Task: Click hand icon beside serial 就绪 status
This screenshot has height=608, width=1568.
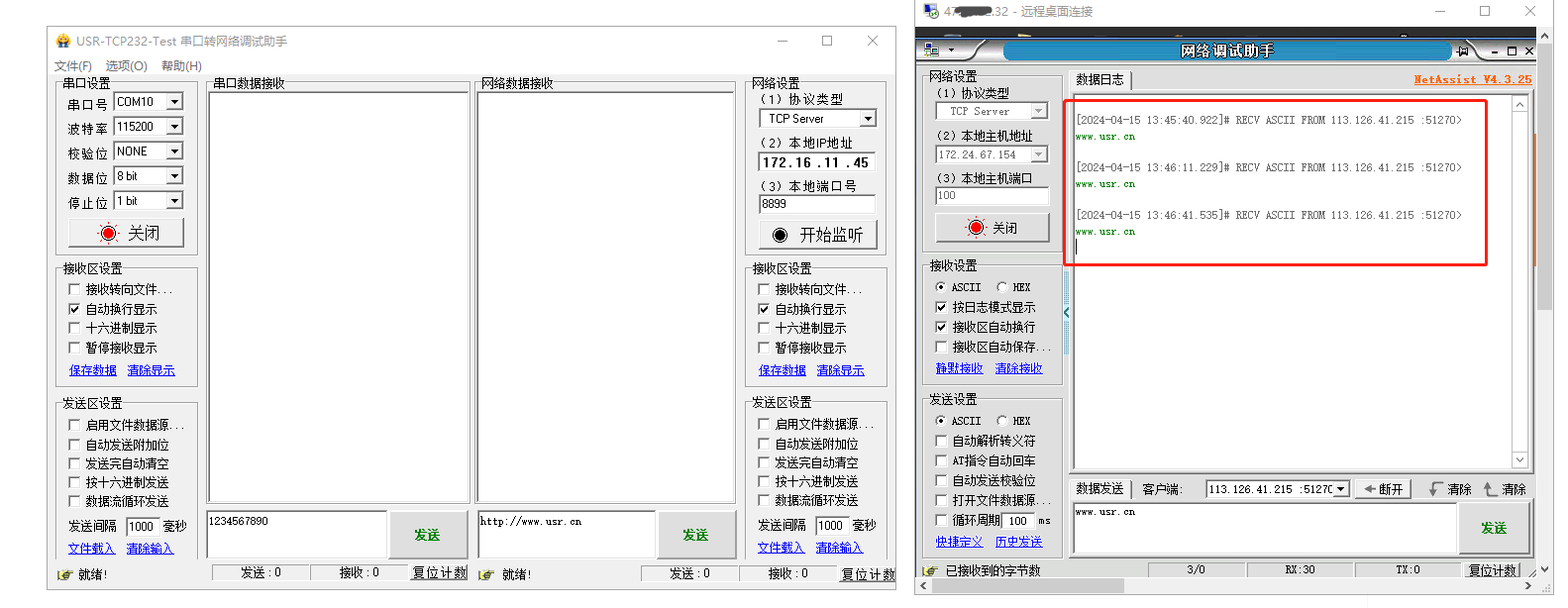Action: click(64, 574)
